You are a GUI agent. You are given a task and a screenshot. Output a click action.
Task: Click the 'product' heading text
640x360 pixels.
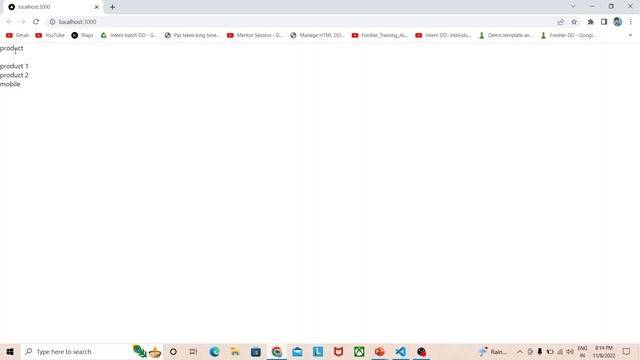[x=11, y=48]
